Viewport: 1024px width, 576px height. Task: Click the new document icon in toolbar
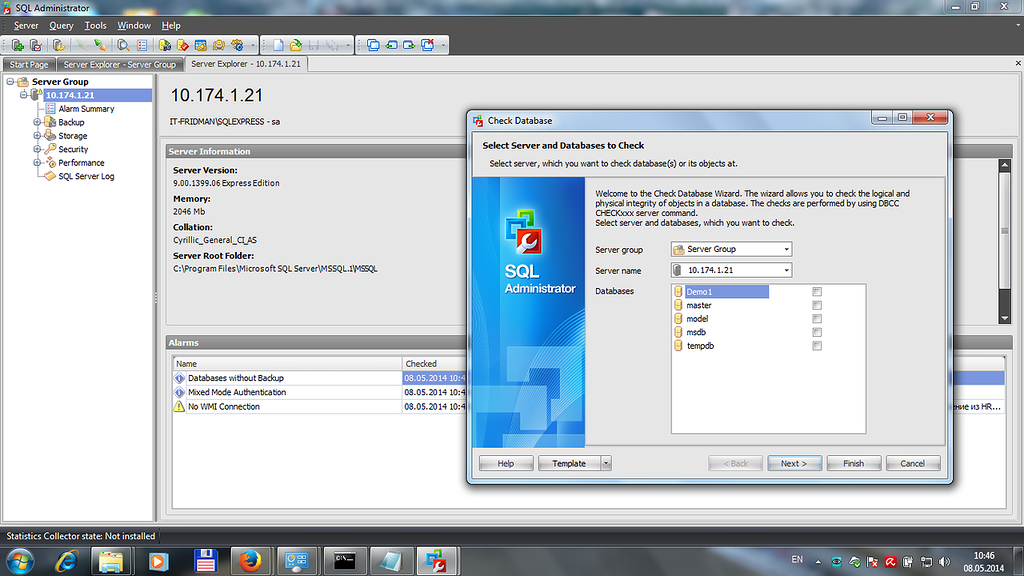(277, 45)
